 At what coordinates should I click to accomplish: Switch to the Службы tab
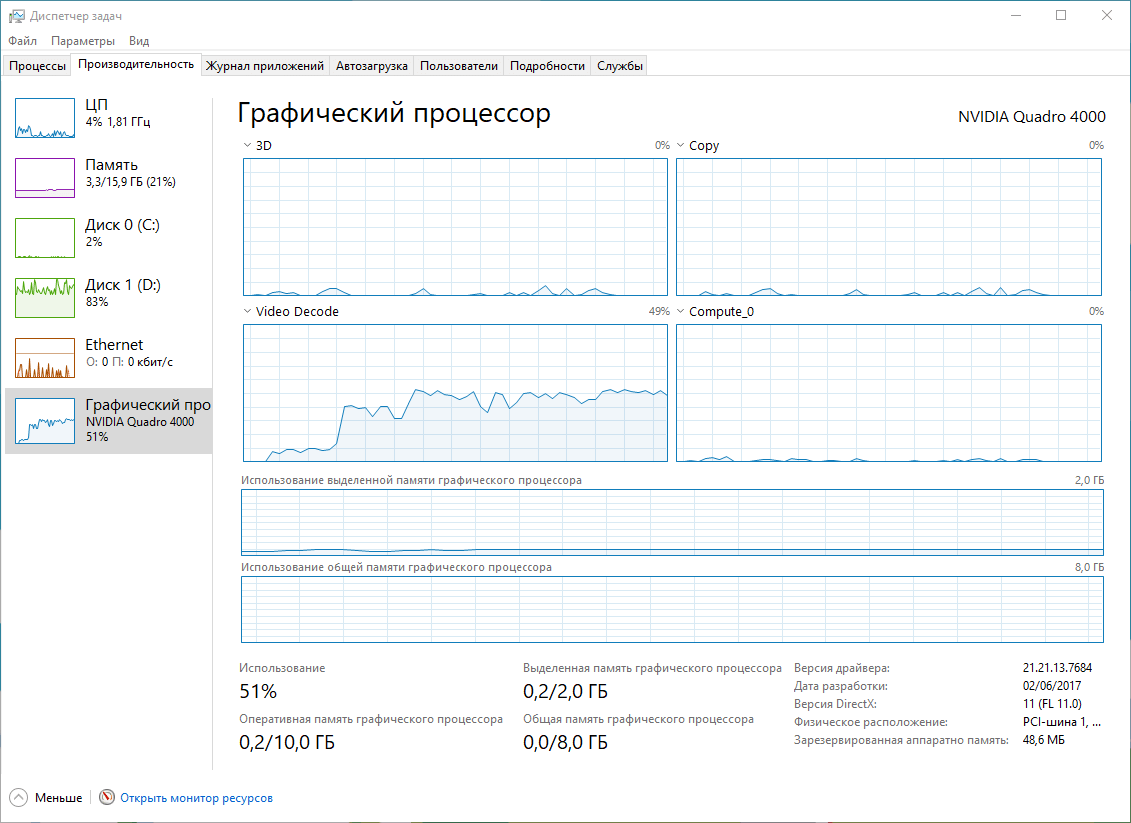(x=618, y=65)
